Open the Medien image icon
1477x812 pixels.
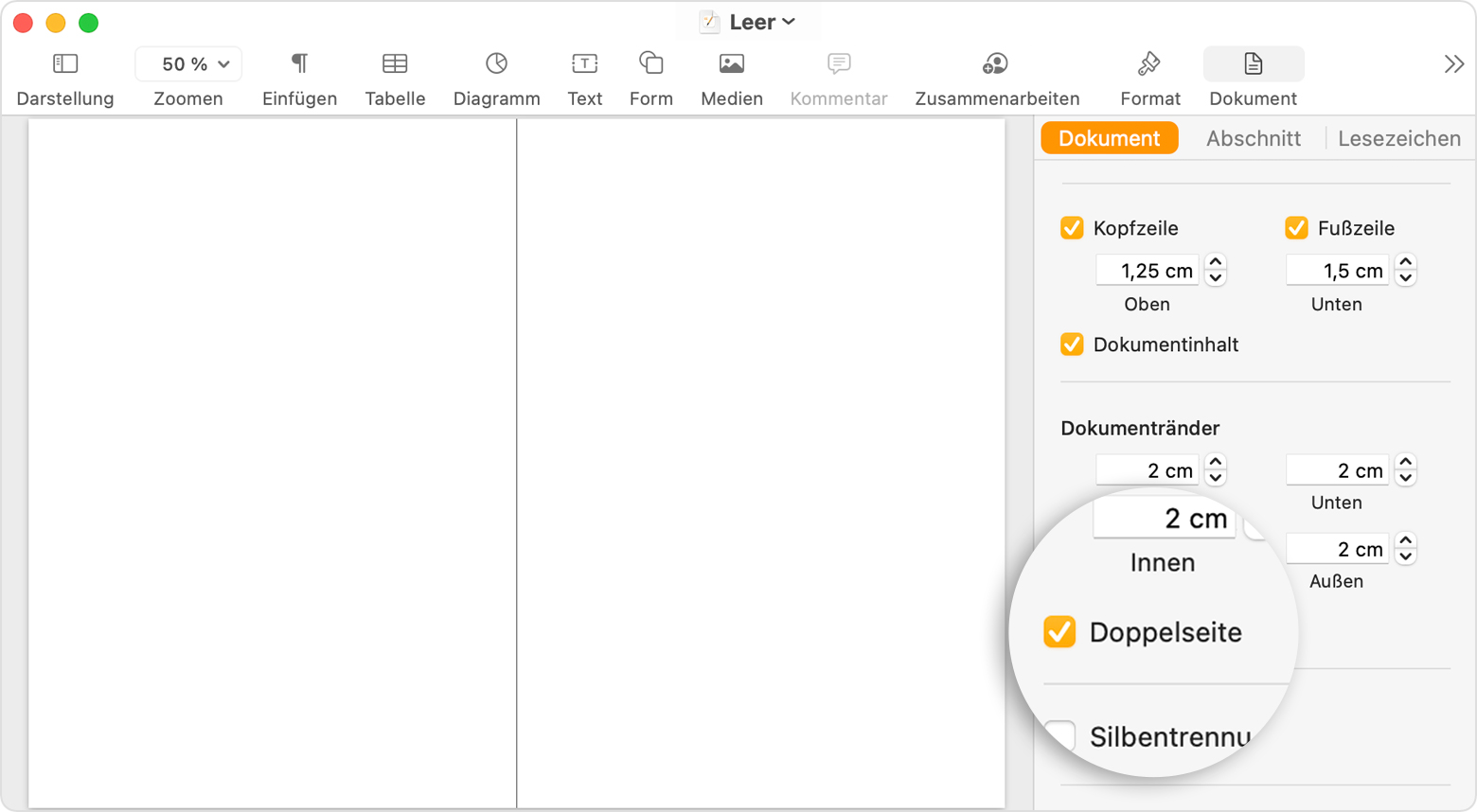point(731,64)
